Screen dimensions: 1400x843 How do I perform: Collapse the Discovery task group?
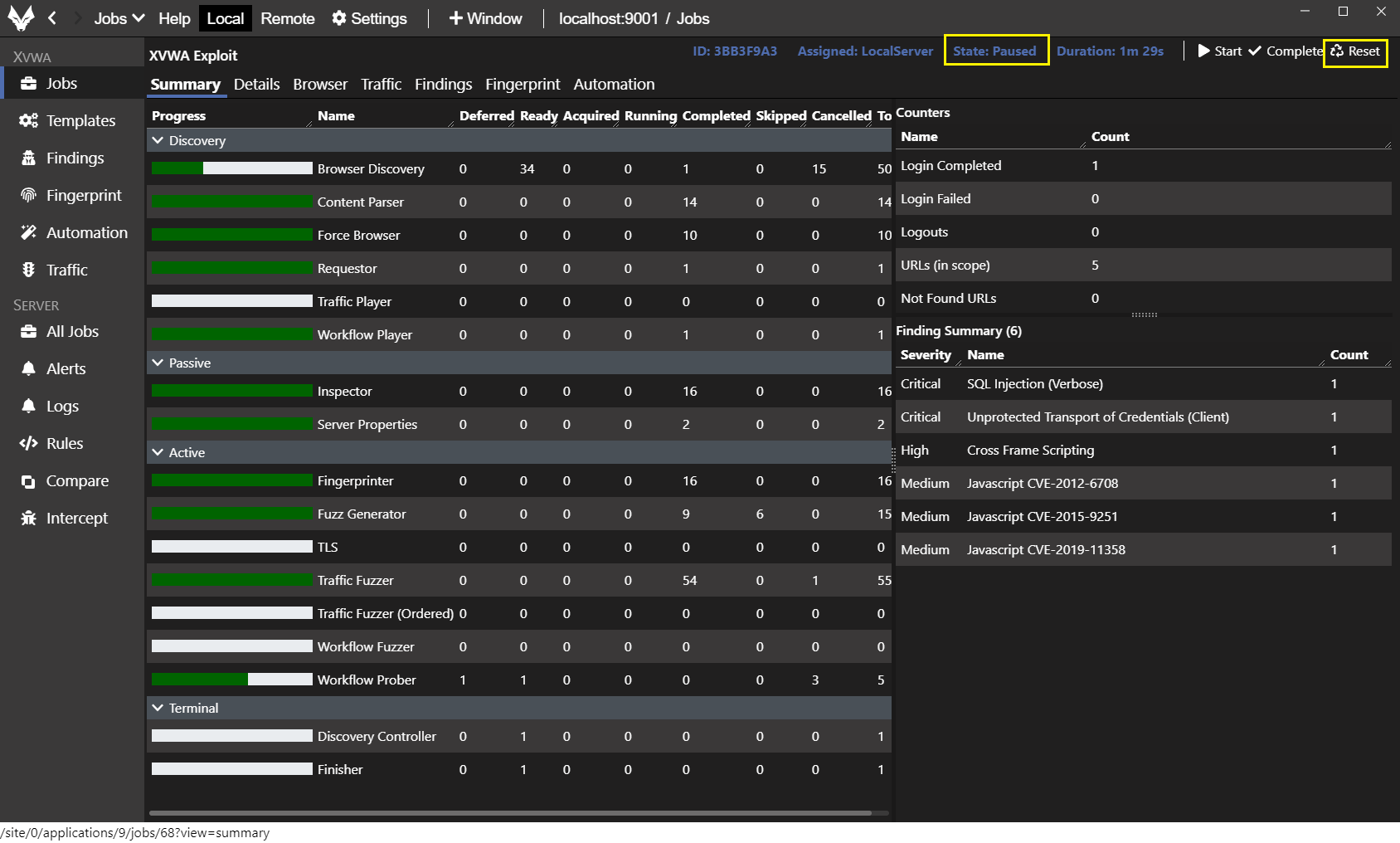pos(158,141)
